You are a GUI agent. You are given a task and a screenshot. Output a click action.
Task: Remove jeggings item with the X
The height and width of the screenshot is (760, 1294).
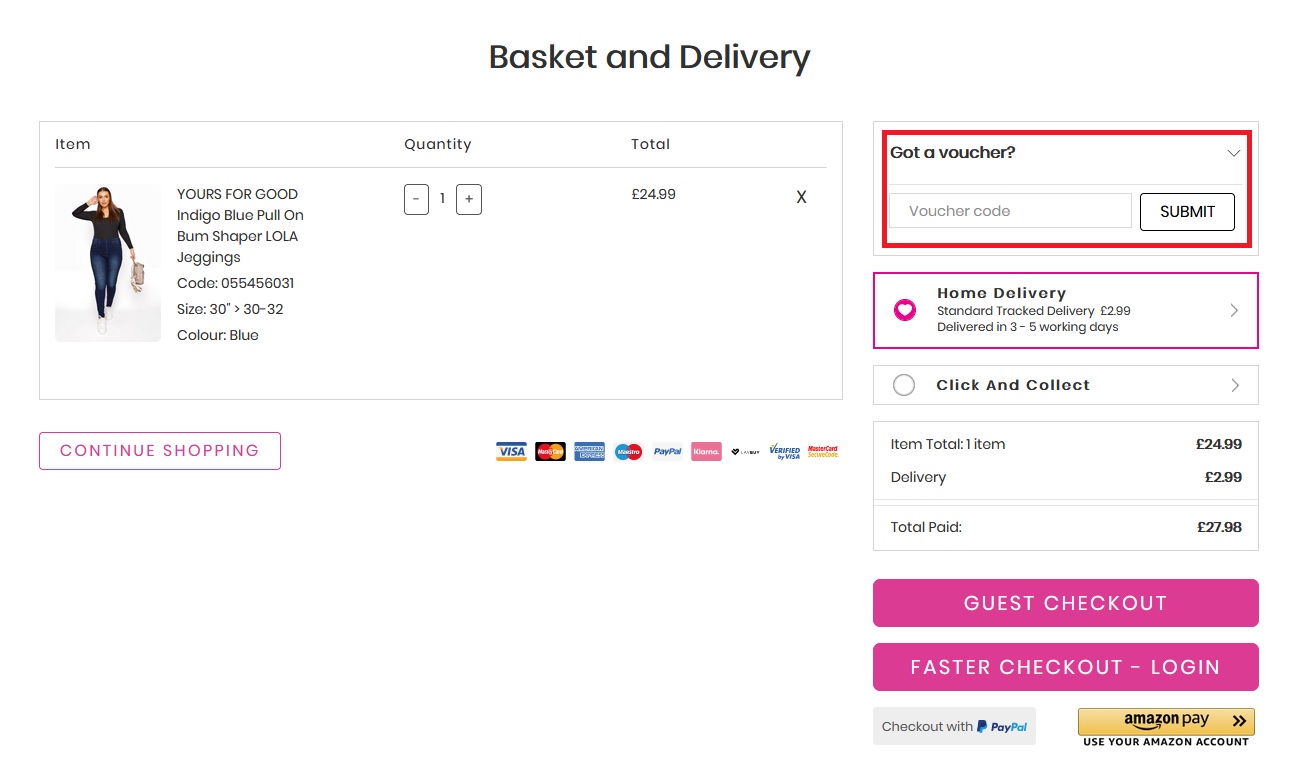[x=801, y=198]
